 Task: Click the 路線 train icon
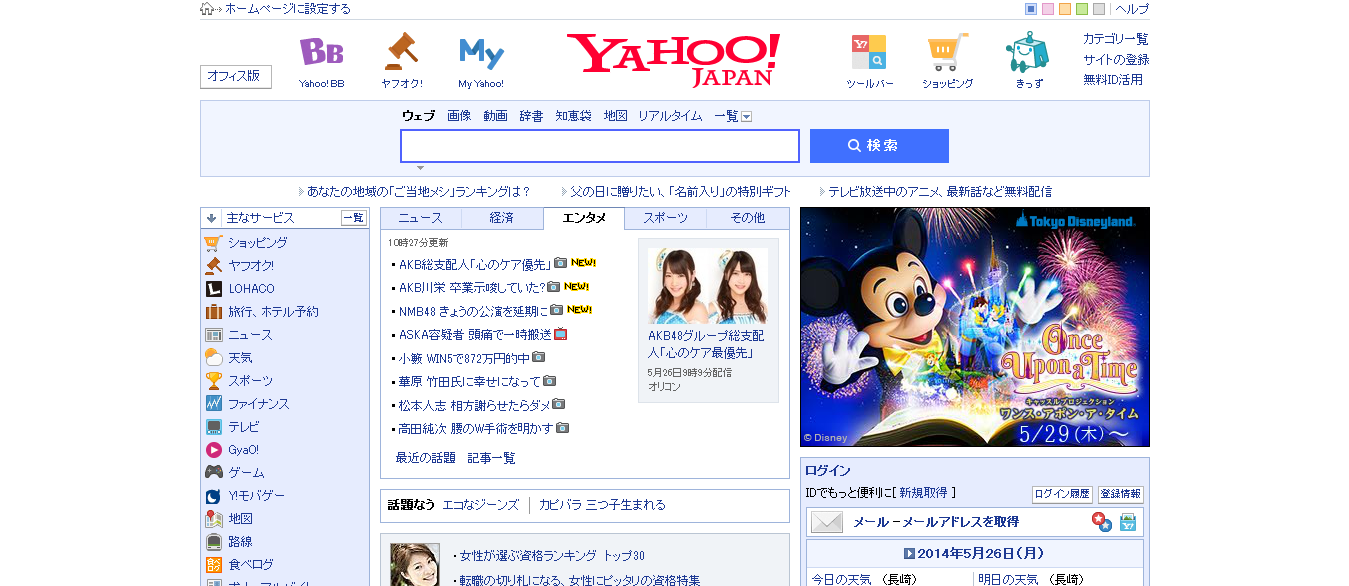click(213, 542)
